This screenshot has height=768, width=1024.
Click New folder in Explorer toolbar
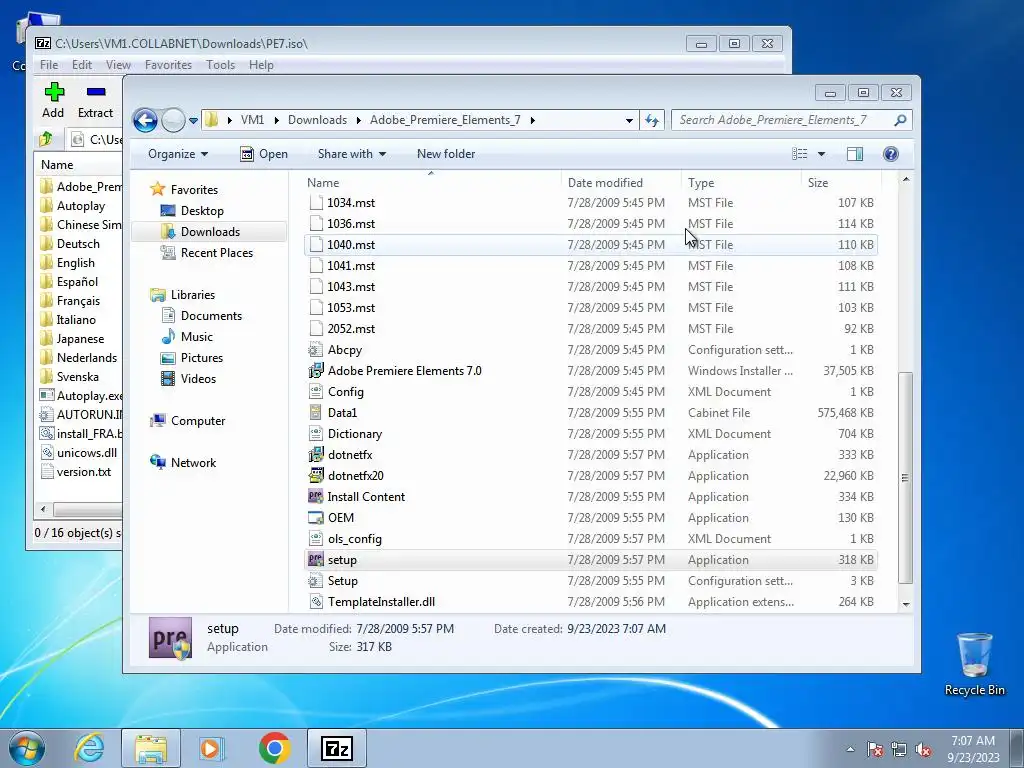446,154
